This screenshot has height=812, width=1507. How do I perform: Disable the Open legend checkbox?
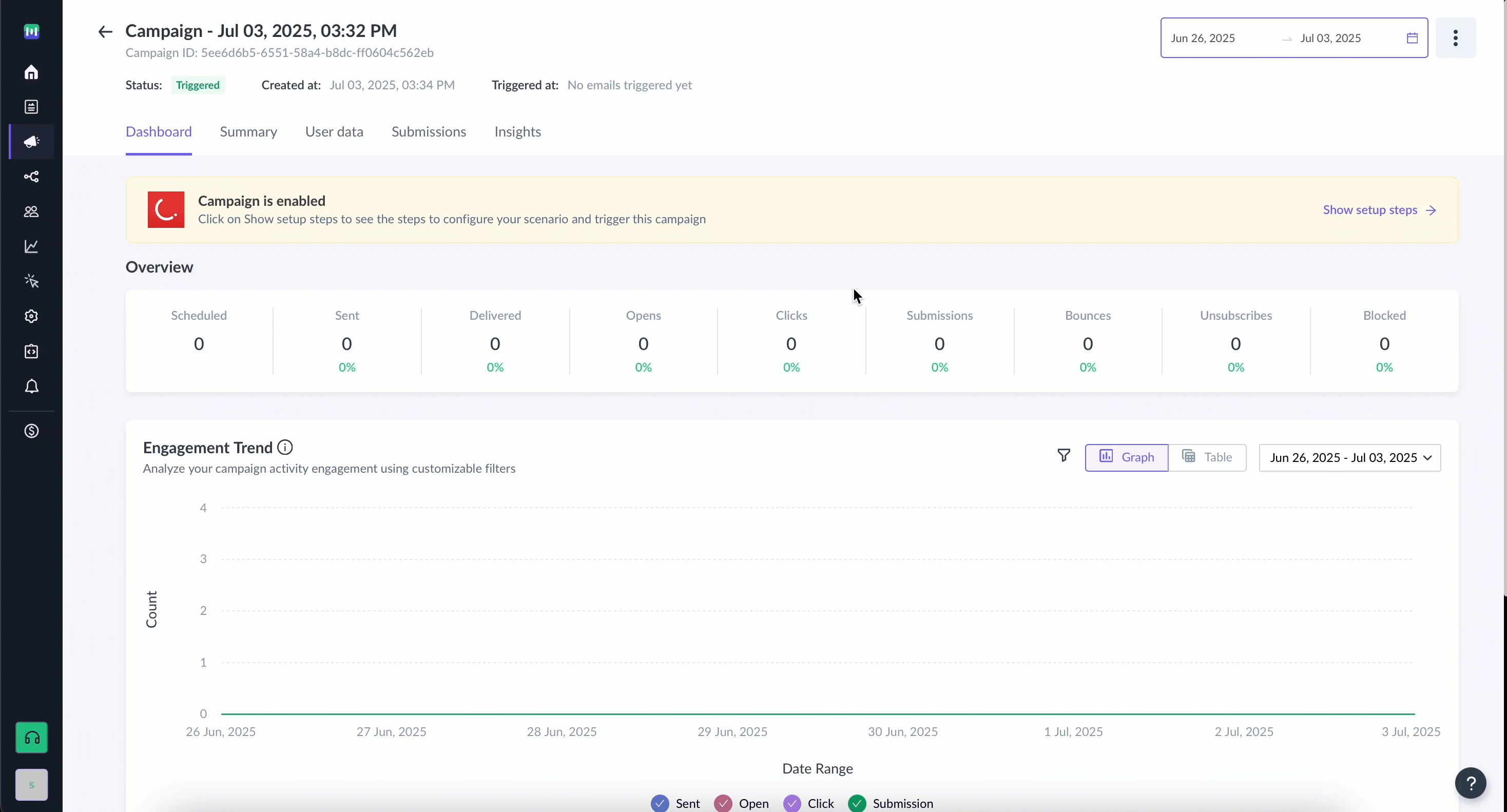[723, 803]
